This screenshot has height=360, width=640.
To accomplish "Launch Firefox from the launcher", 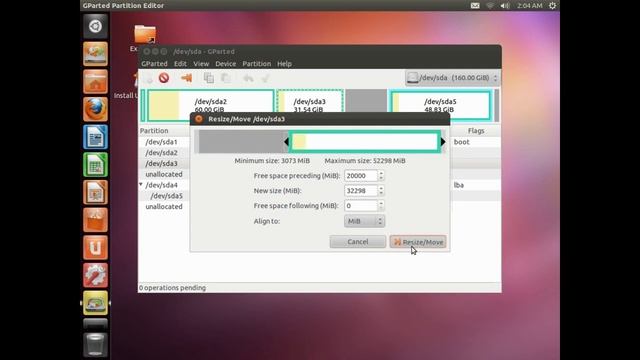I will pos(96,109).
